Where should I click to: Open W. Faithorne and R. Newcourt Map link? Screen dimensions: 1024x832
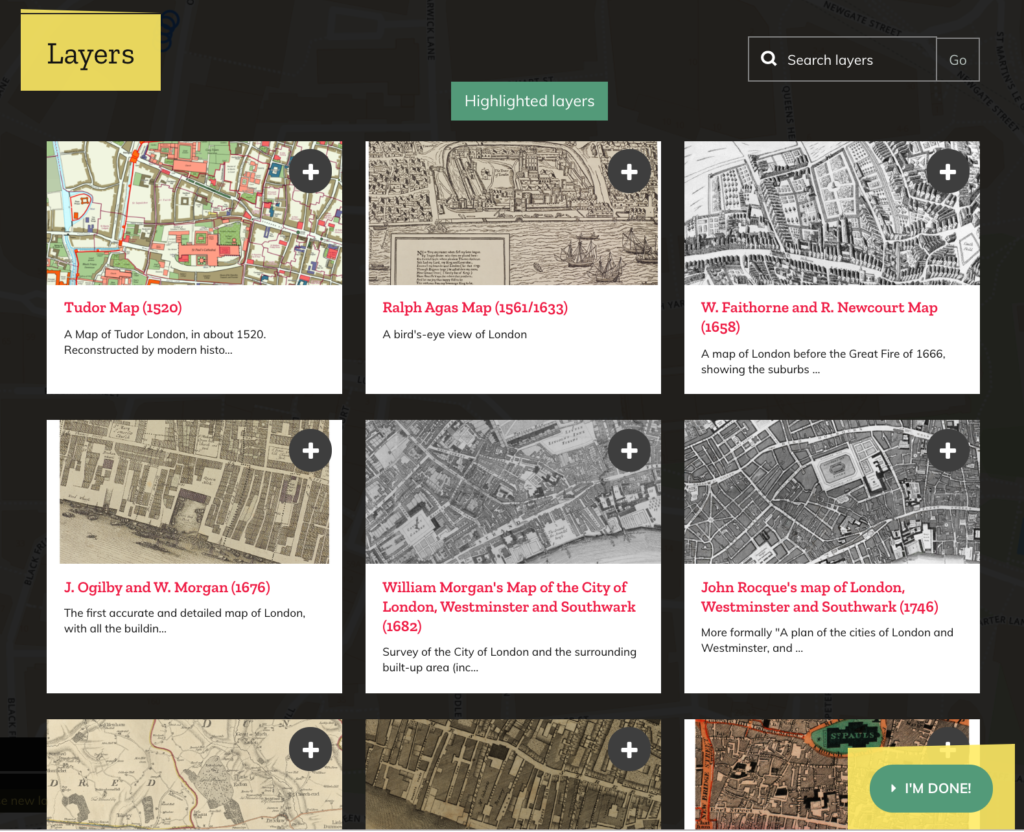pos(819,317)
